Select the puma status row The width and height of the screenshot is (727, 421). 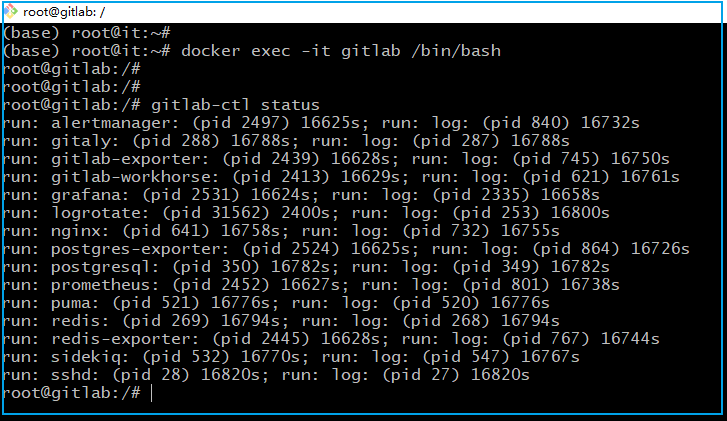[276, 303]
